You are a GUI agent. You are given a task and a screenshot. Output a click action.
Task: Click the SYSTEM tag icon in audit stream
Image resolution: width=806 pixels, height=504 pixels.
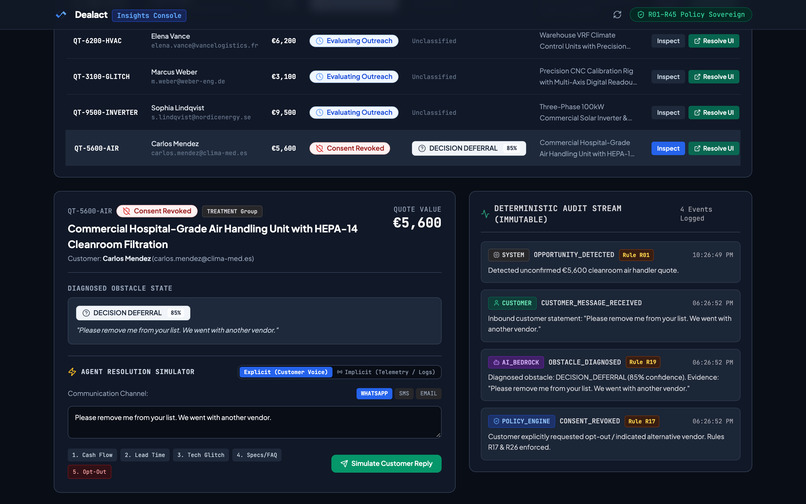tap(496, 255)
